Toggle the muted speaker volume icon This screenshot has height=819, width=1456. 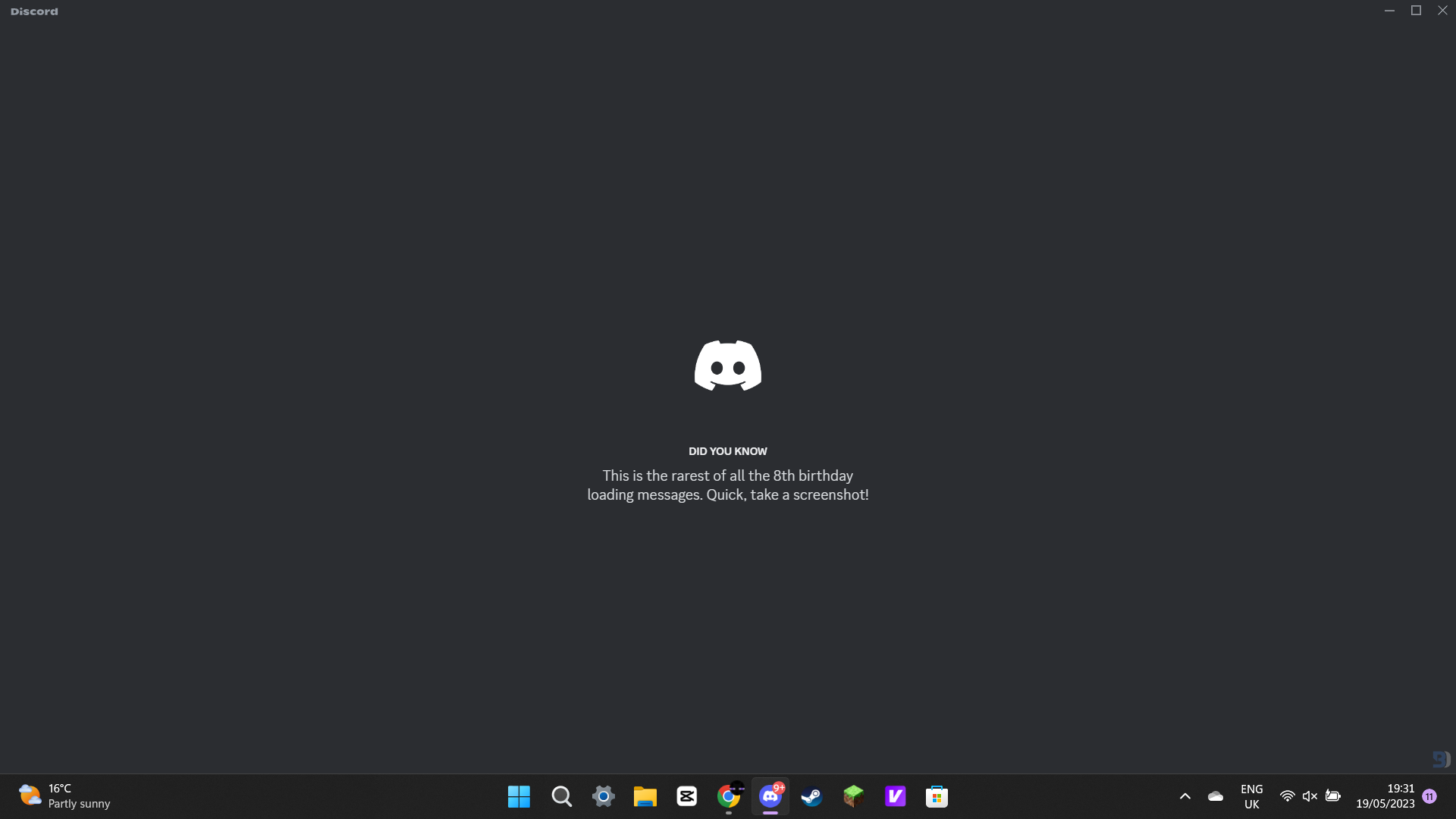1310,796
